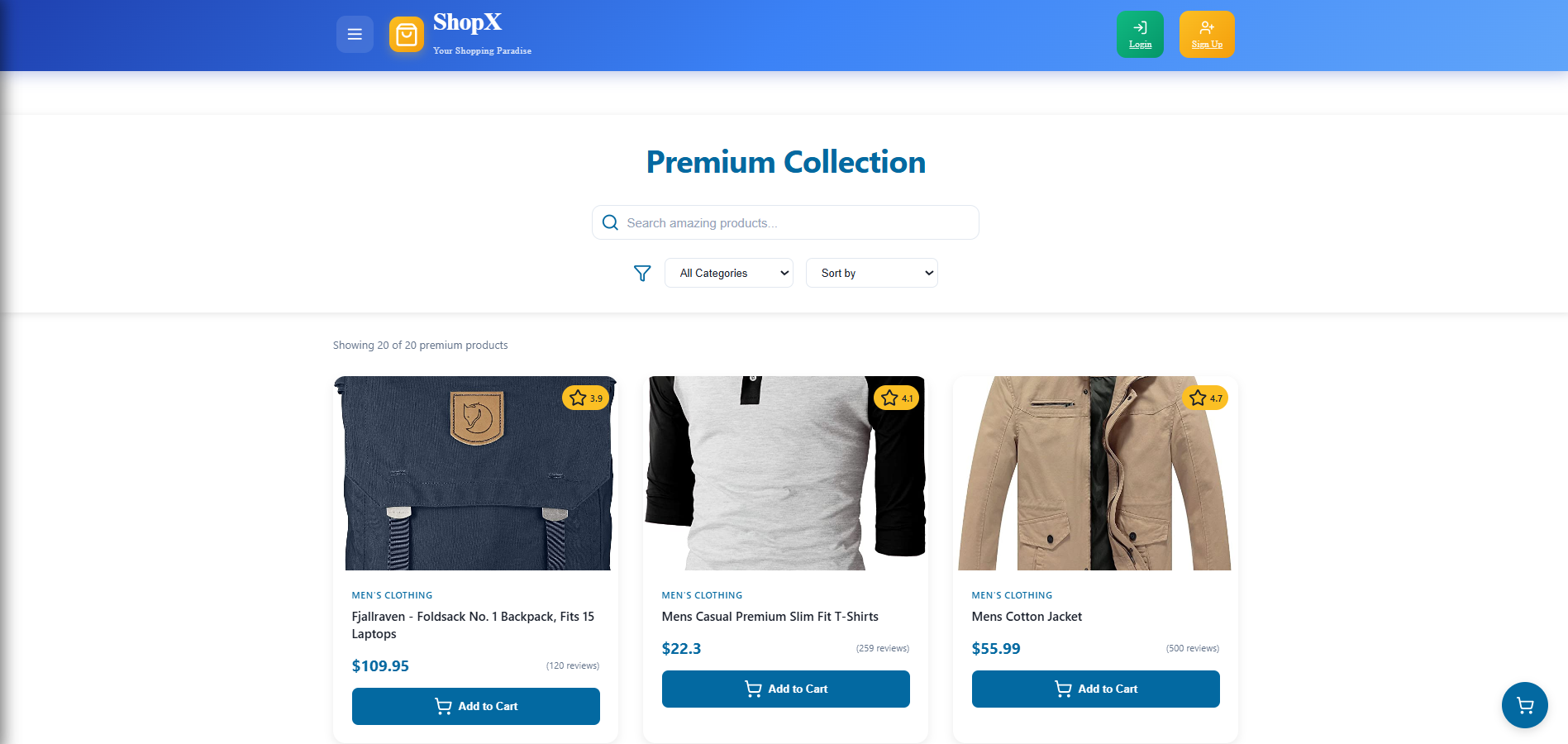This screenshot has width=1568, height=744.
Task: Click the Login button
Action: pos(1140,35)
